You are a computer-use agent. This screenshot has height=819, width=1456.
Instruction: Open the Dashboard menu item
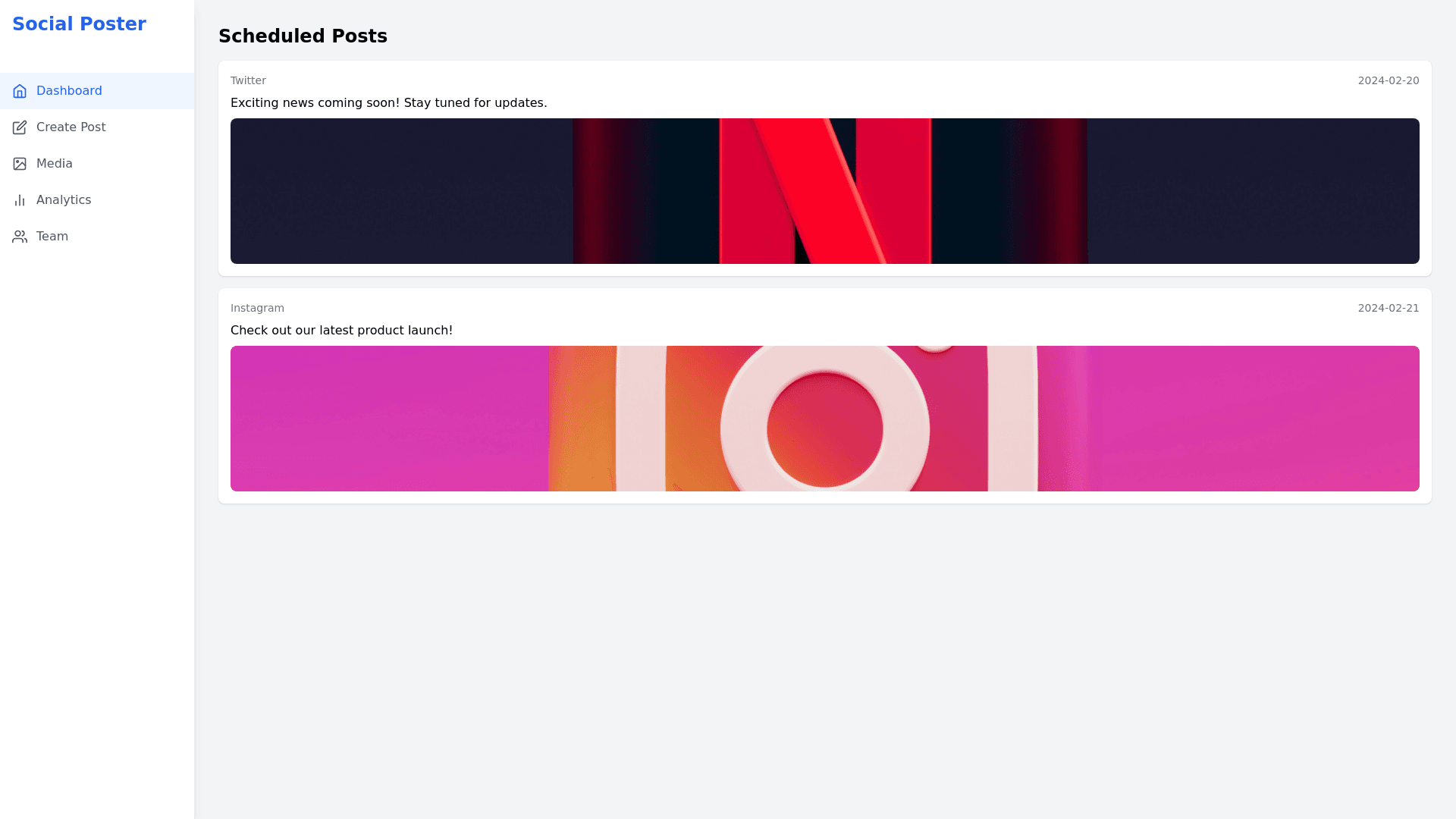coord(69,91)
